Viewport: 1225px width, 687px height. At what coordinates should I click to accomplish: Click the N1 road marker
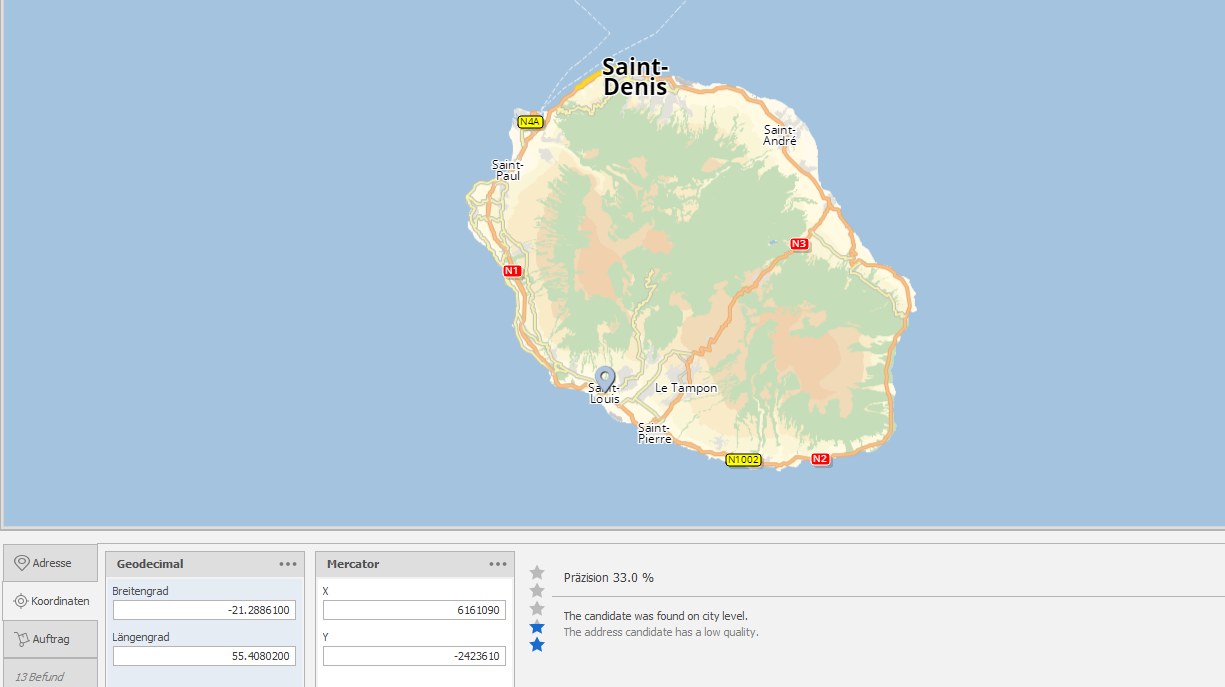[x=512, y=271]
